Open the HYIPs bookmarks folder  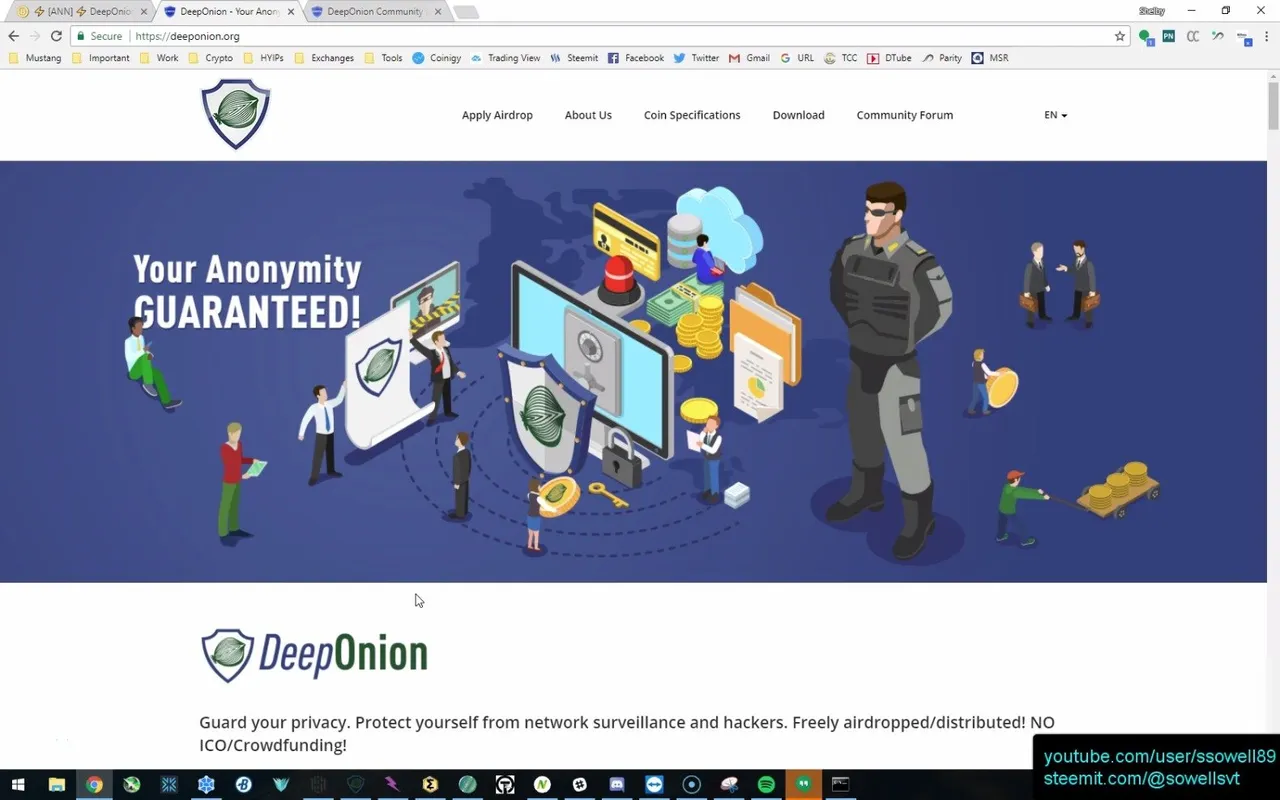[264, 58]
